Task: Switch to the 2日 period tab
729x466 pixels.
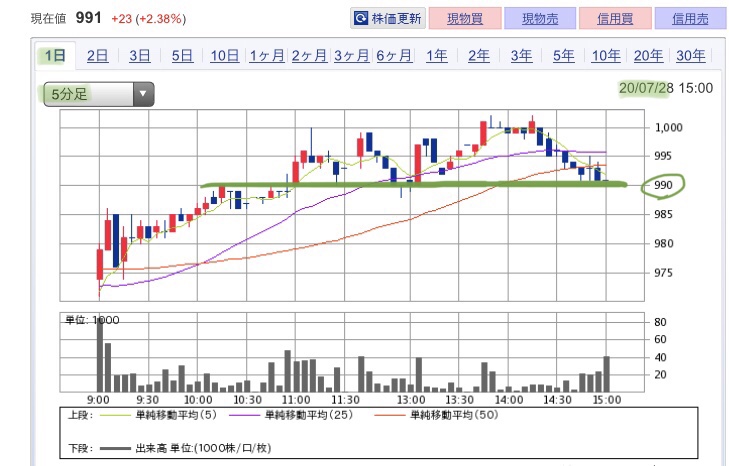Action: point(97,56)
